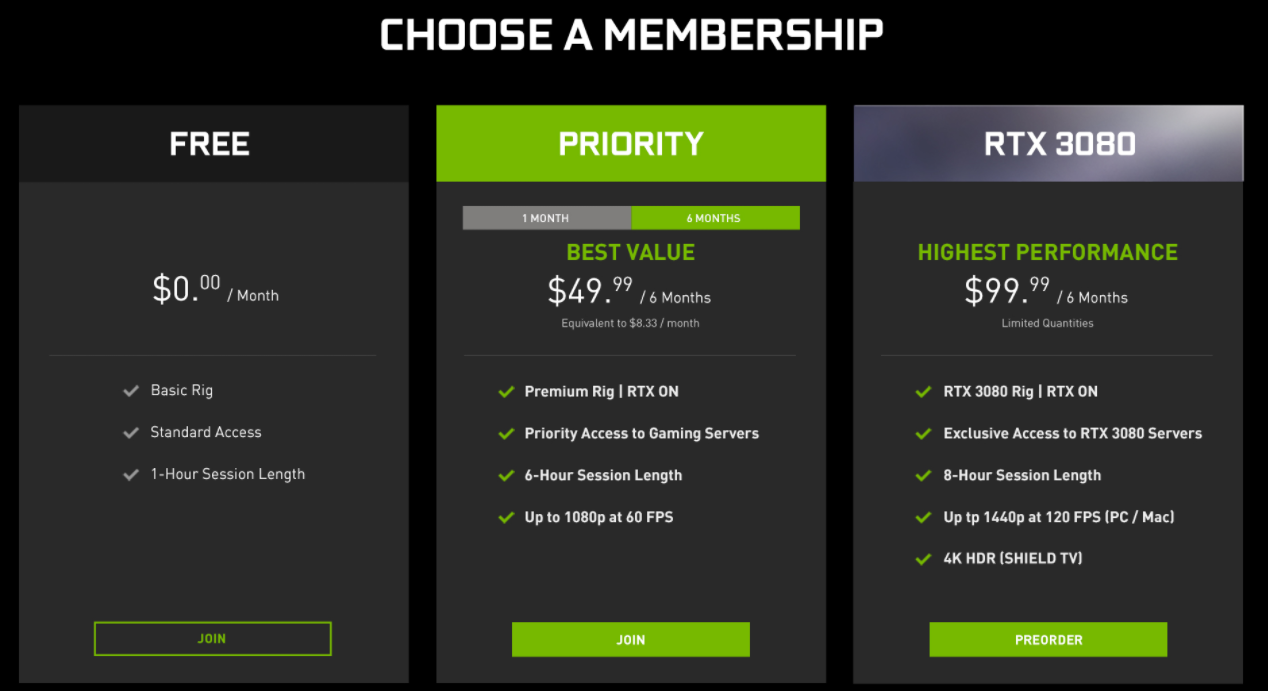Click the $99.99 / 6 Months price
This screenshot has height=691, width=1268.
[1046, 291]
